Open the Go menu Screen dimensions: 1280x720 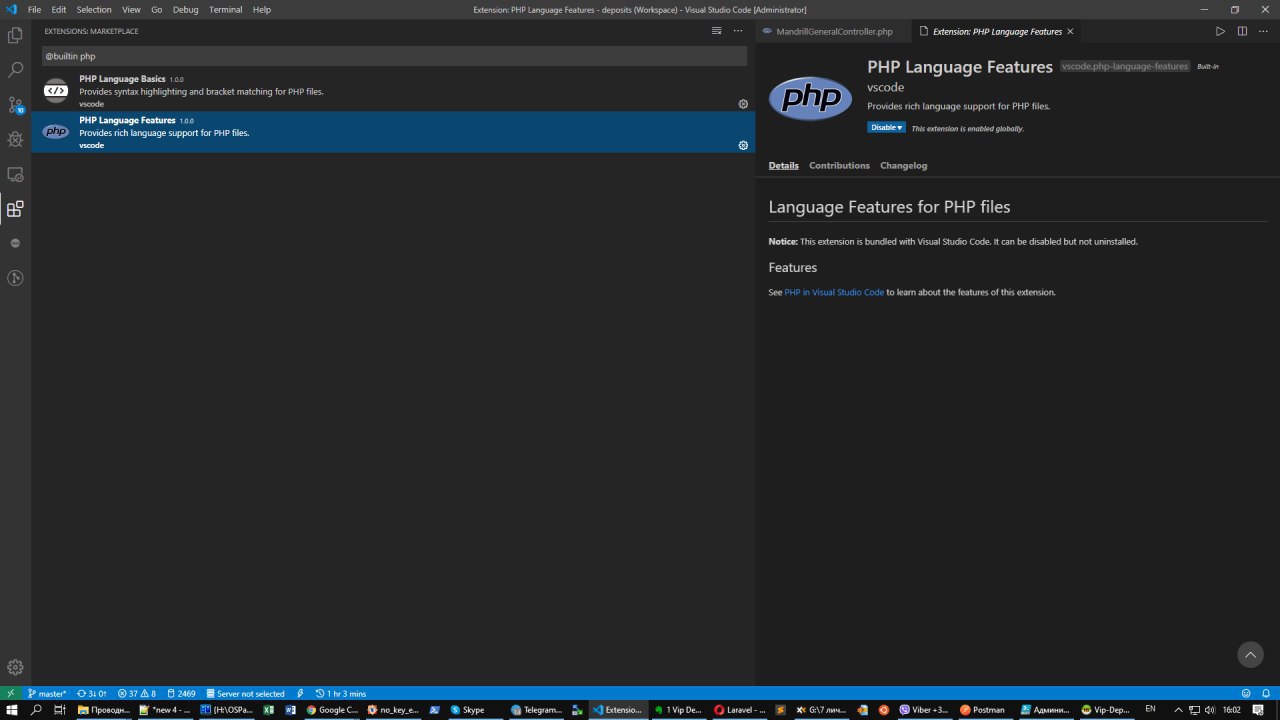pyautogui.click(x=157, y=9)
